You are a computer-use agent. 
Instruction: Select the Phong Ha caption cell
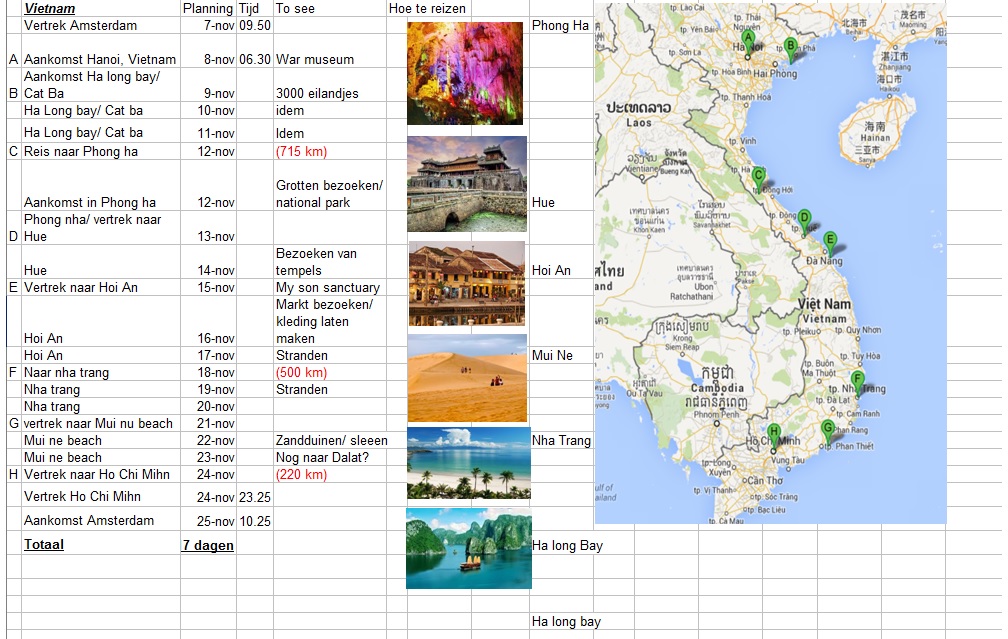(560, 26)
